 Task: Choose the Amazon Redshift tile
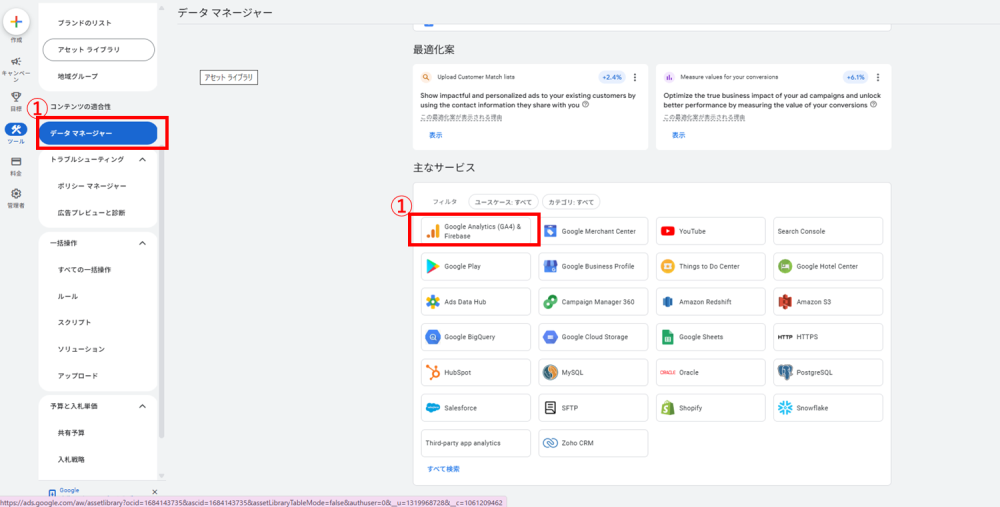coord(710,302)
